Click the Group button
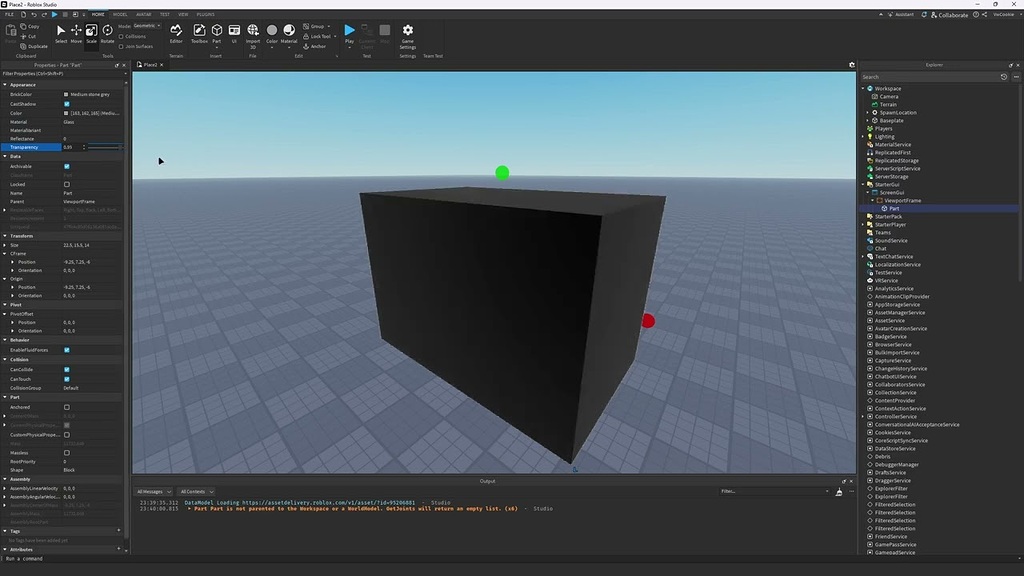This screenshot has width=1024, height=576. click(317, 27)
